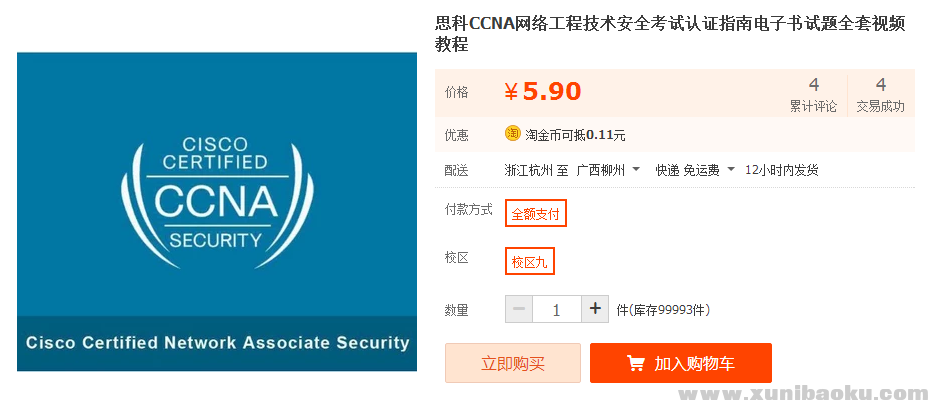Viewport: 931px width, 406px height.
Task: Open the 累计评论 review count
Action: click(813, 94)
